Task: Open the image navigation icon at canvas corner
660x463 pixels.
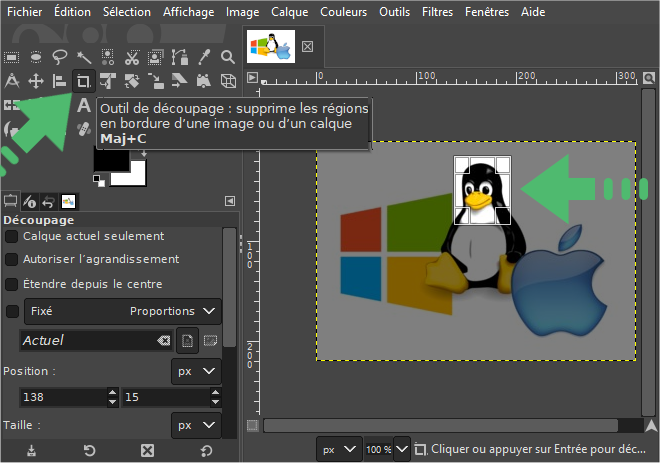Action: [x=651, y=426]
